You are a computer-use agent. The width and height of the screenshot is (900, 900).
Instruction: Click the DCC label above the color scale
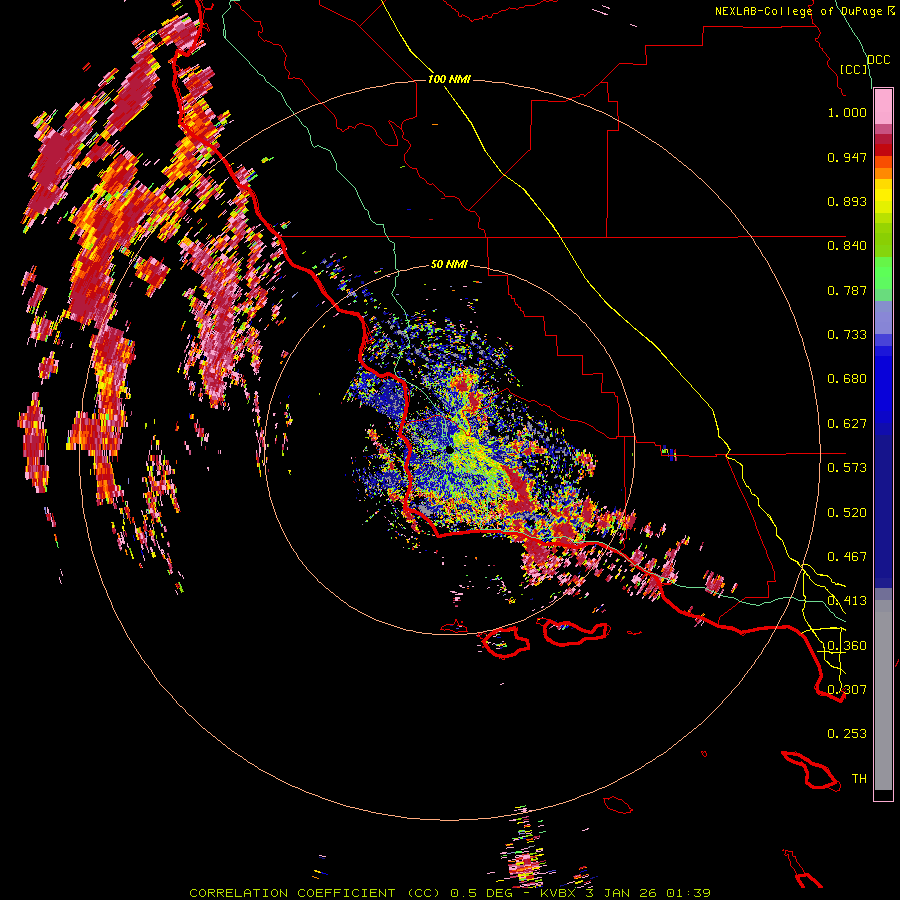[x=878, y=60]
